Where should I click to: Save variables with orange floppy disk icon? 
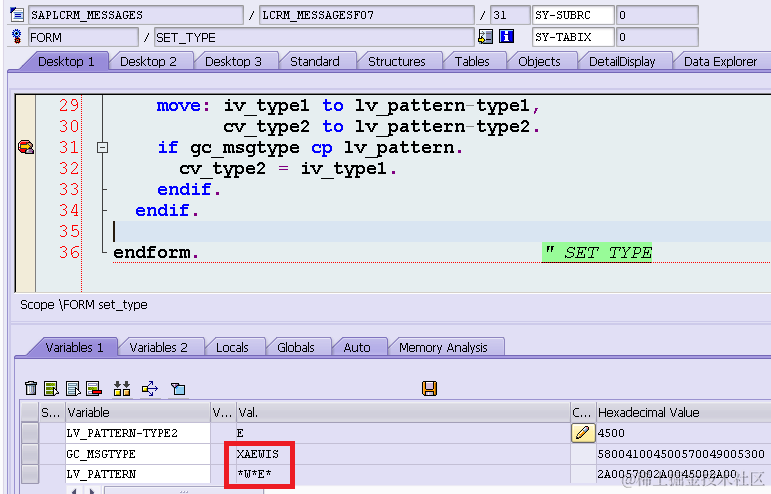[x=429, y=388]
